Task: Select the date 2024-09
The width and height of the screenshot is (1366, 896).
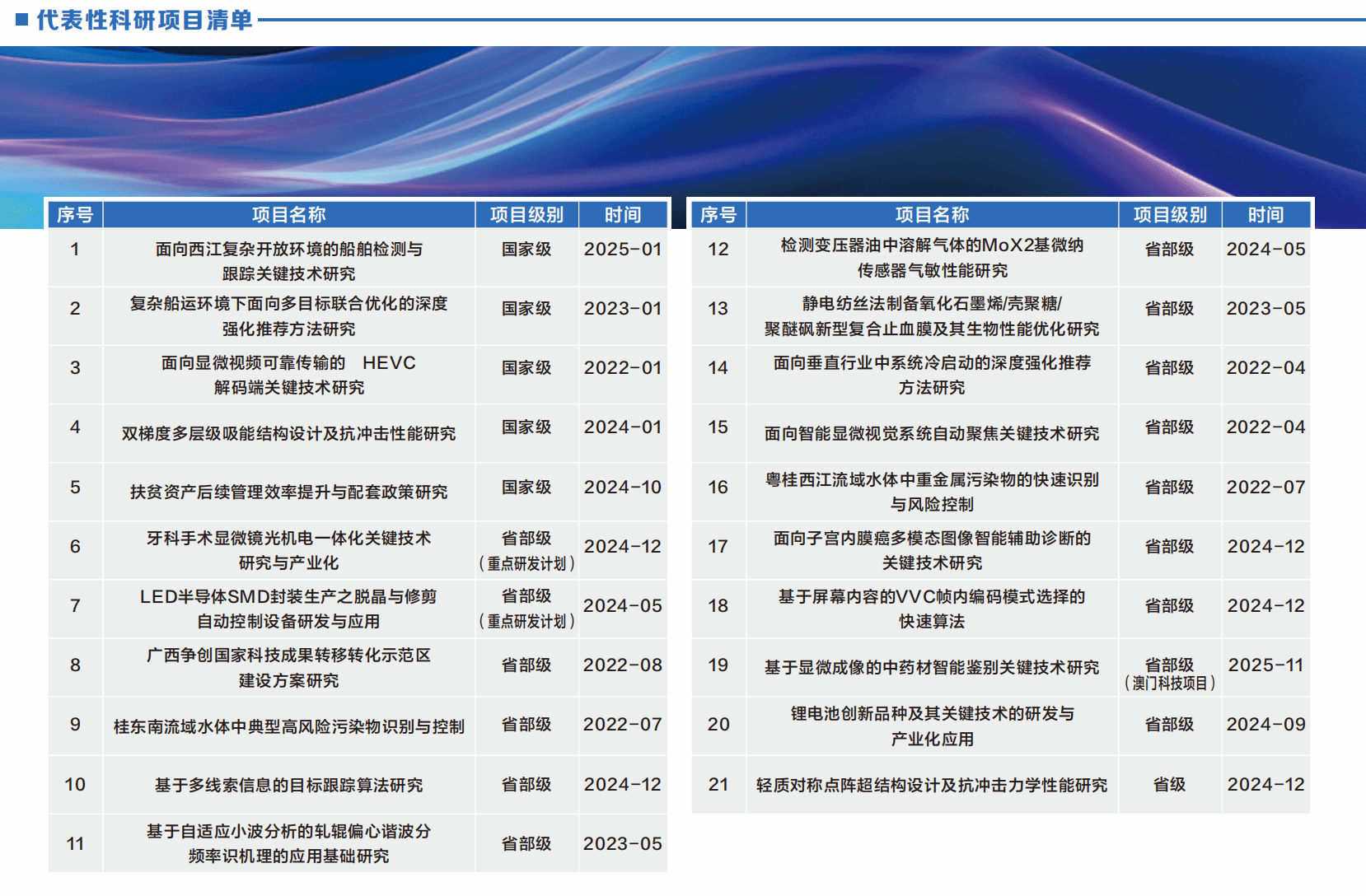Action: pyautogui.click(x=1265, y=725)
